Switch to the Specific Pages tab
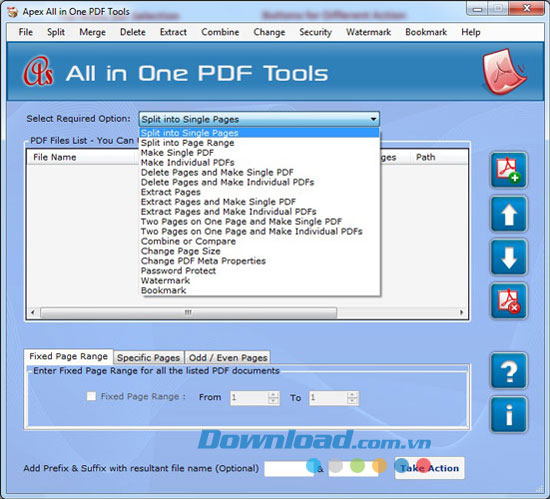 coord(148,358)
